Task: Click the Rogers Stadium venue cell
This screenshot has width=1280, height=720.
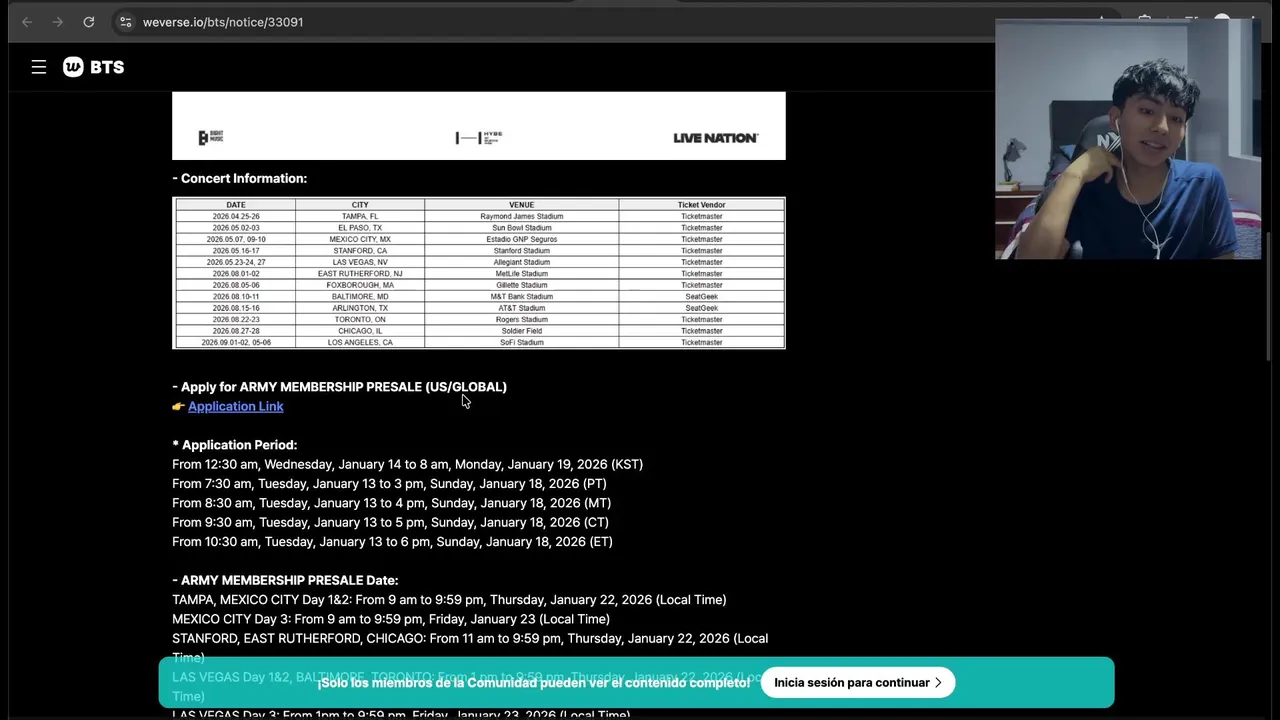Action: [521, 320]
